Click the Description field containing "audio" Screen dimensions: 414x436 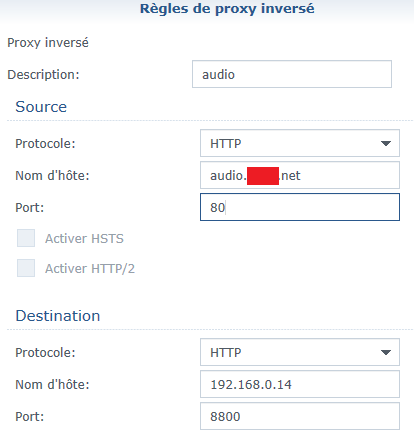(x=292, y=74)
